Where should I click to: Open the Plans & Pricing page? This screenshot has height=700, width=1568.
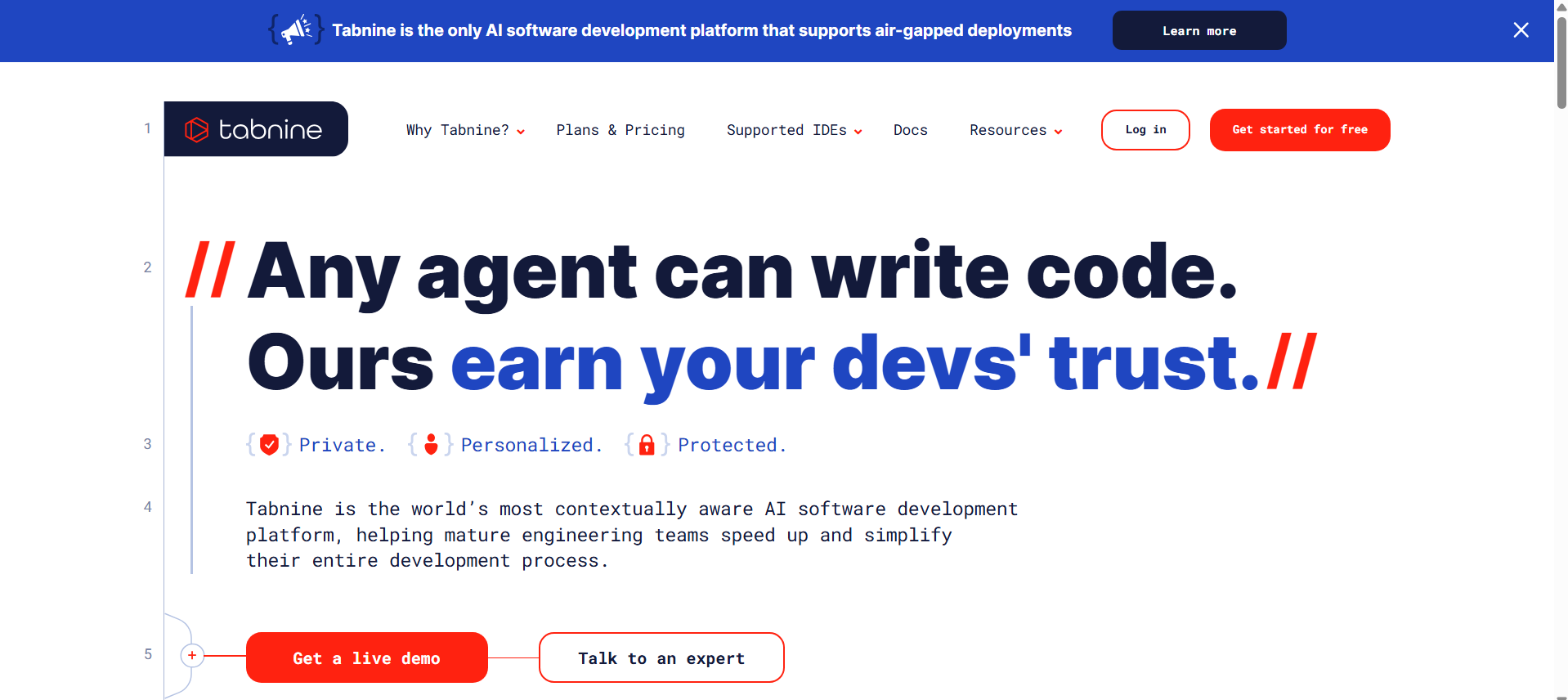click(620, 130)
